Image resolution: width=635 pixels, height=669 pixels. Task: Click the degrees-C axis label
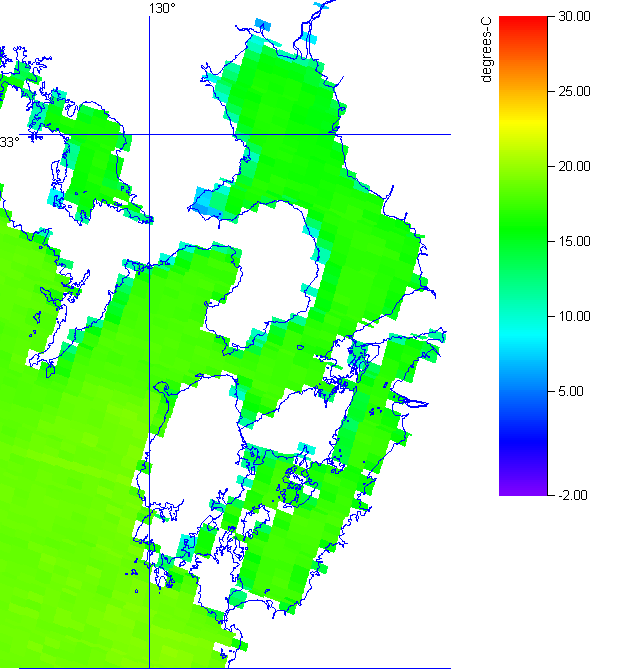pos(486,49)
